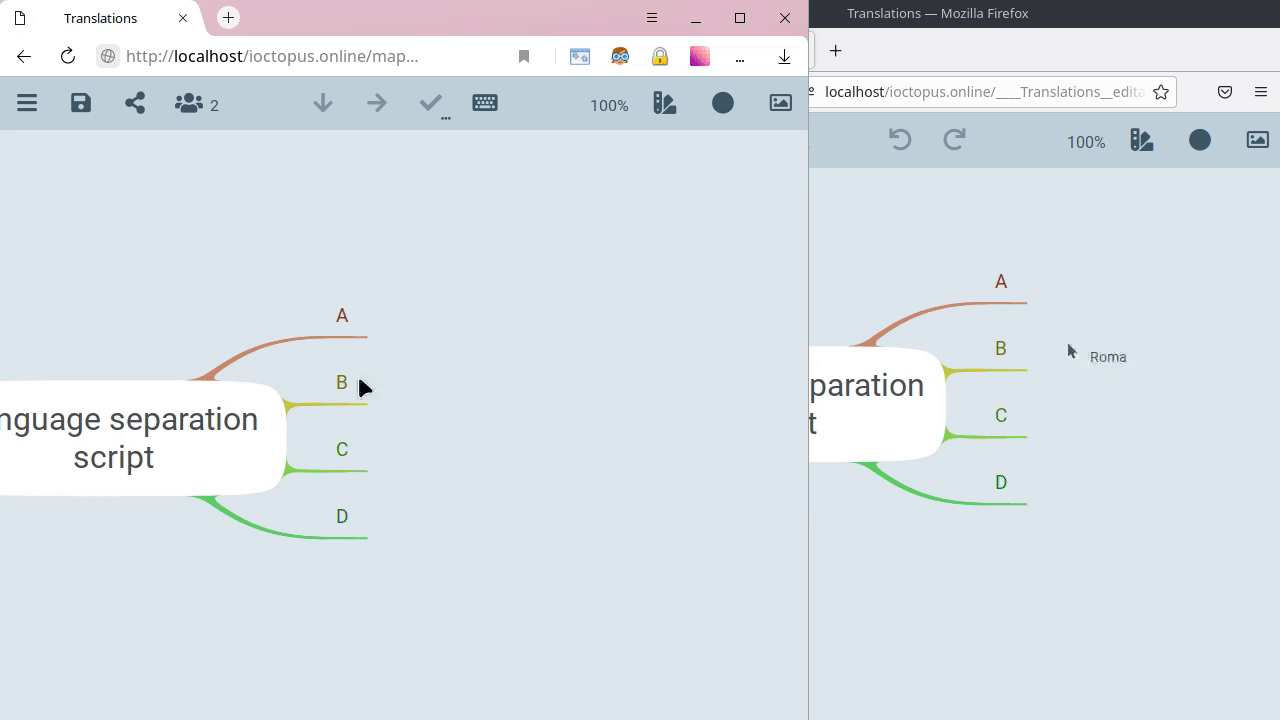Pick node color circle in left toolbar
Viewport: 1280px width, 720px height.
(x=723, y=103)
